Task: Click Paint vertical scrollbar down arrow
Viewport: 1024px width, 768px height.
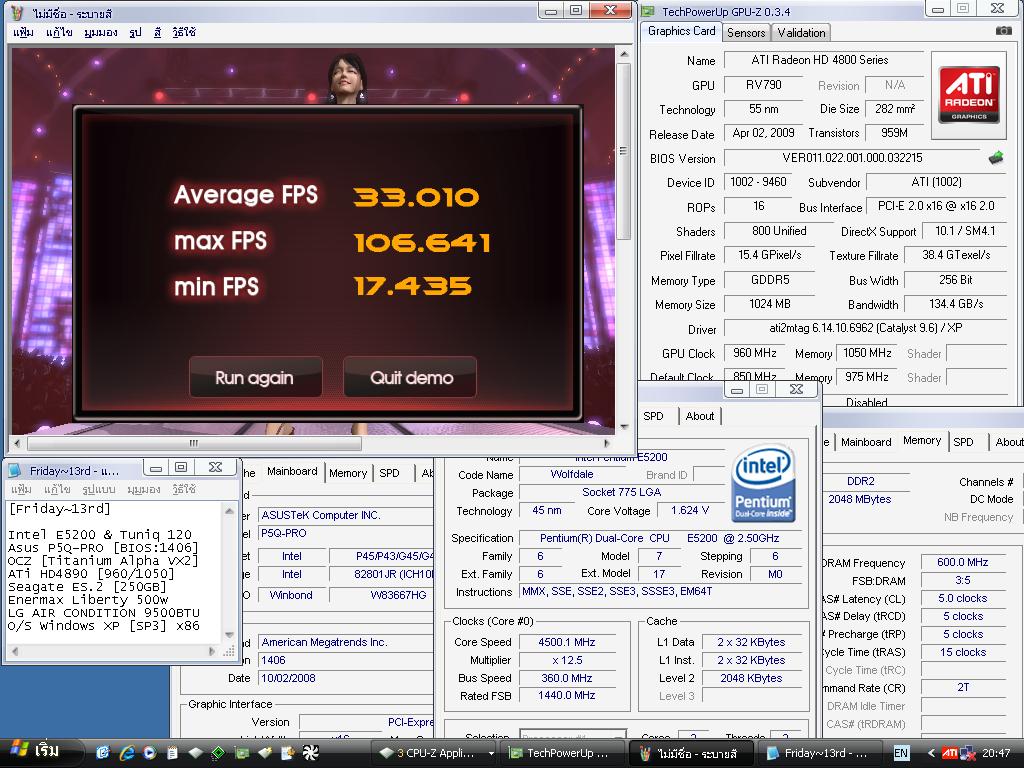Action: pos(624,426)
